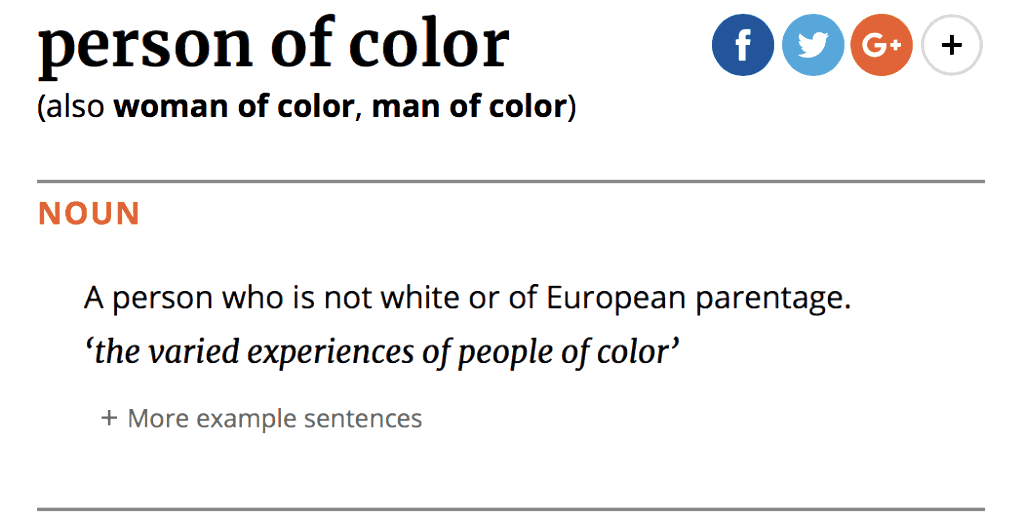Share this entry on Facebook
1024x527 pixels.
[x=742, y=45]
